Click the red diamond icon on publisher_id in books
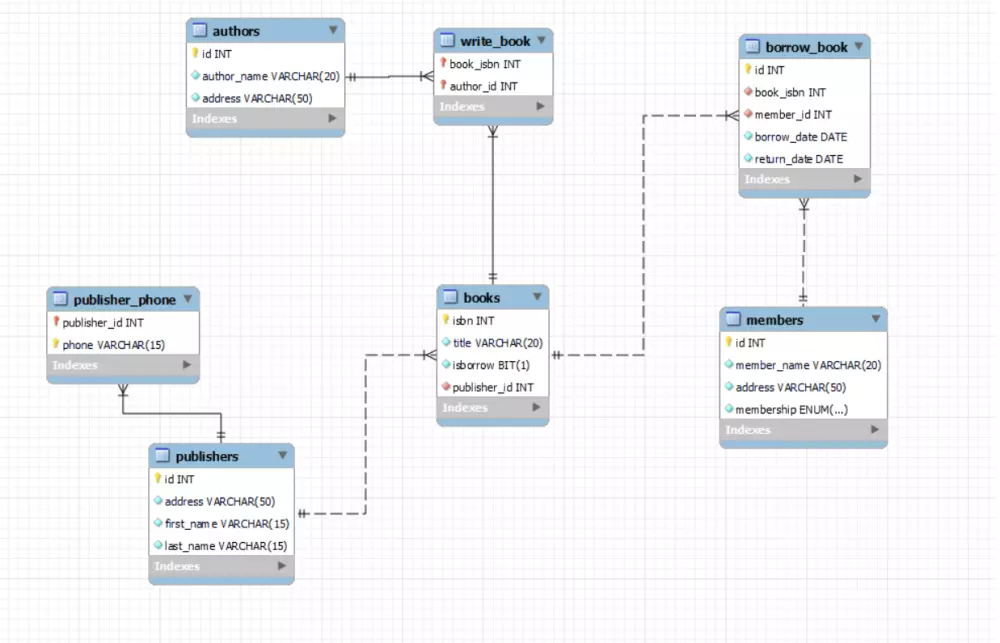Image resolution: width=1000 pixels, height=643 pixels. [447, 387]
